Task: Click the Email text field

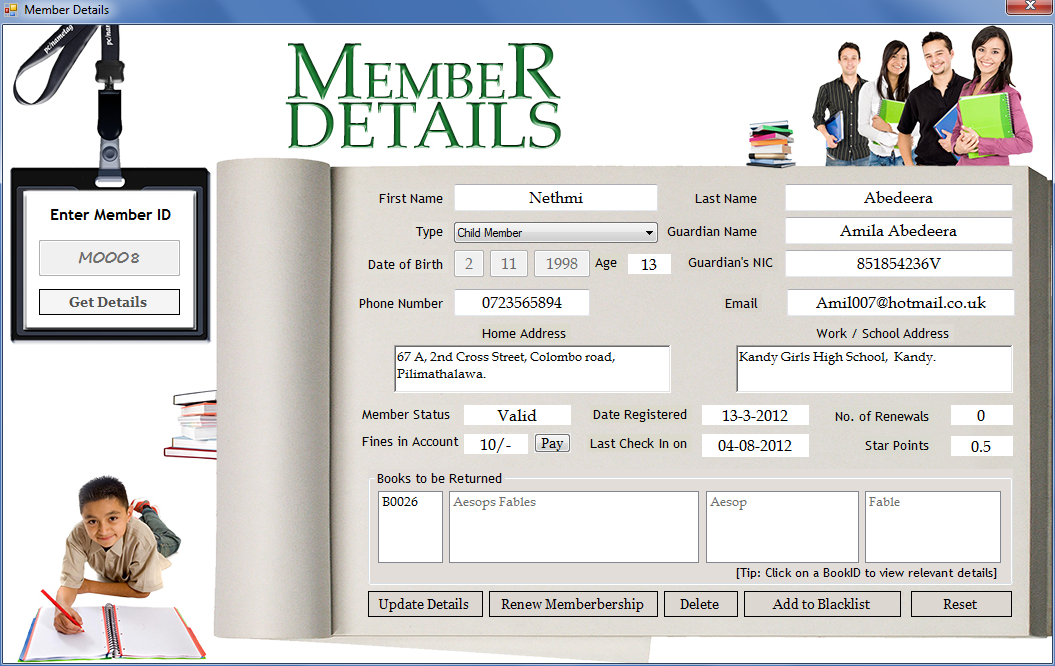Action: click(x=900, y=303)
